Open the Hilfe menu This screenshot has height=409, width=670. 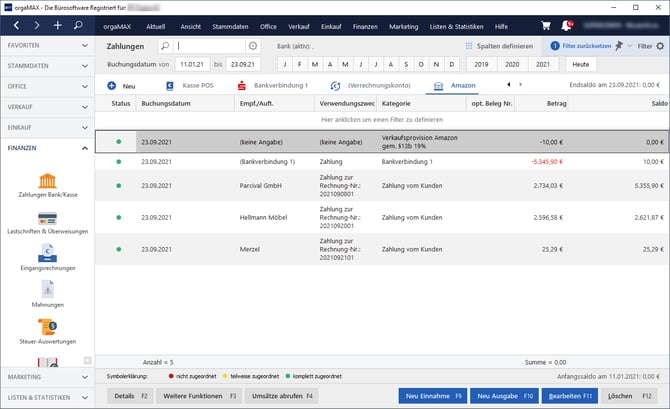pos(501,26)
